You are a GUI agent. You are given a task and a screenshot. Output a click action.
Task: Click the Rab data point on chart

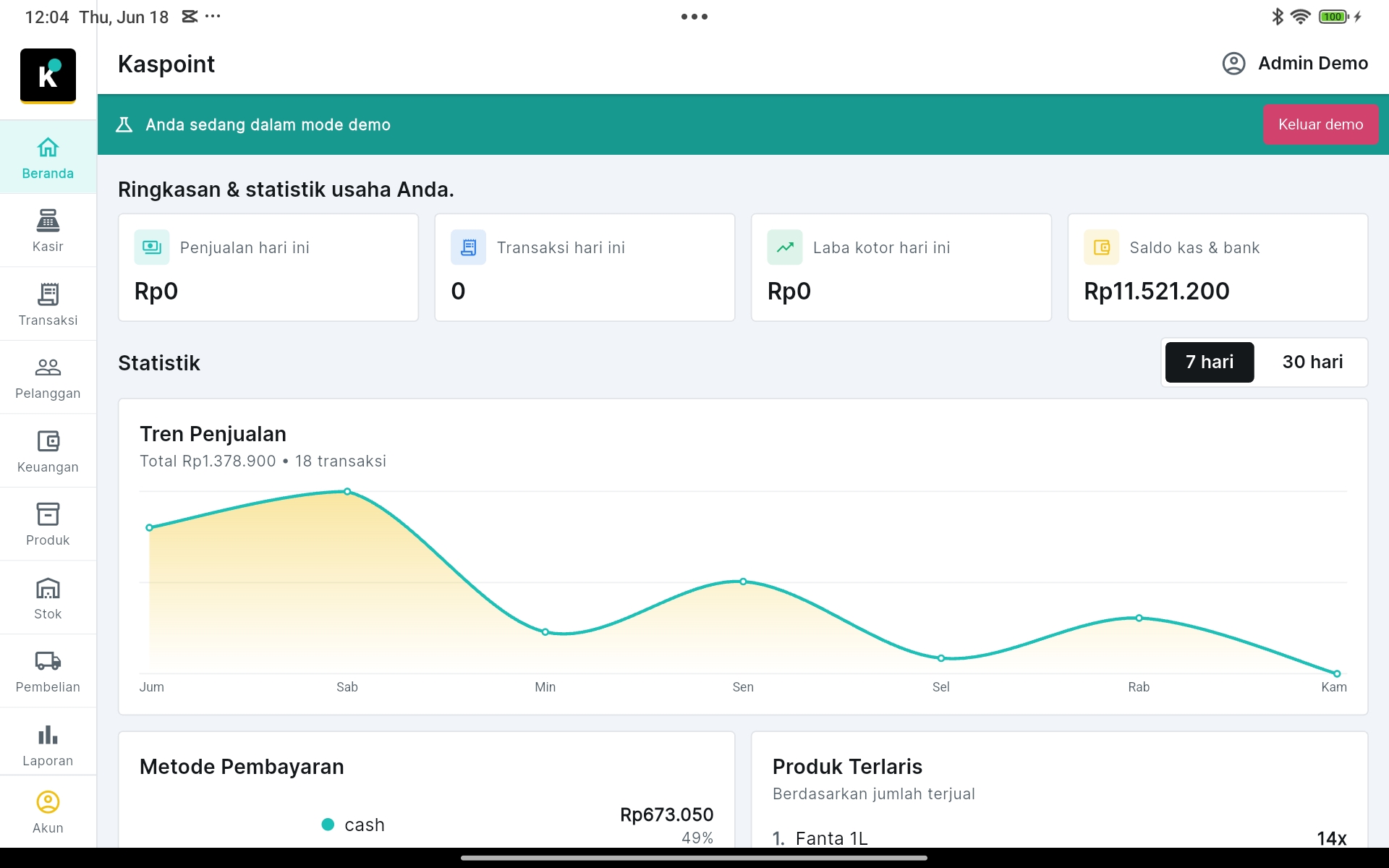tap(1139, 618)
